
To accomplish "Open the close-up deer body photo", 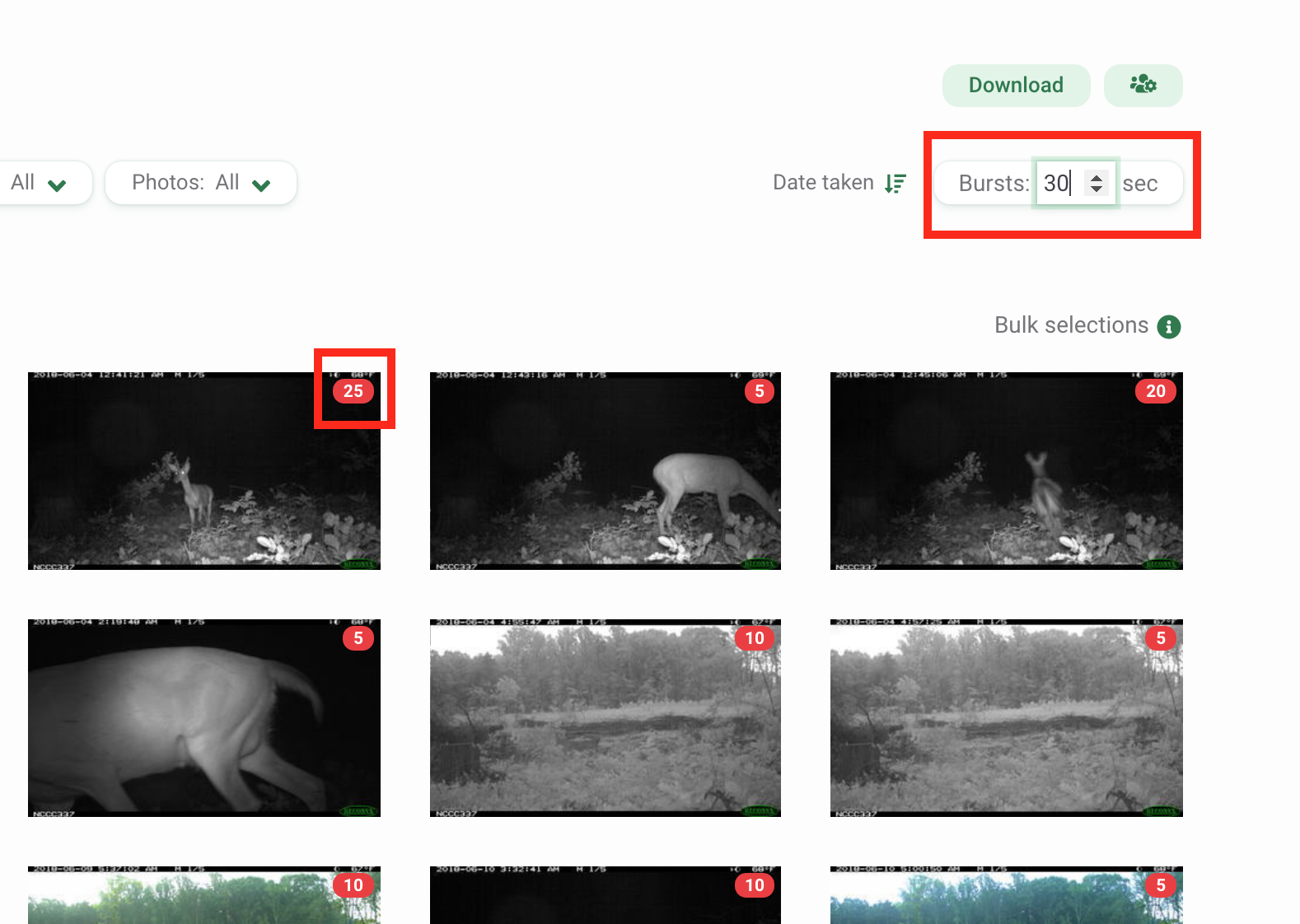I will click(204, 718).
